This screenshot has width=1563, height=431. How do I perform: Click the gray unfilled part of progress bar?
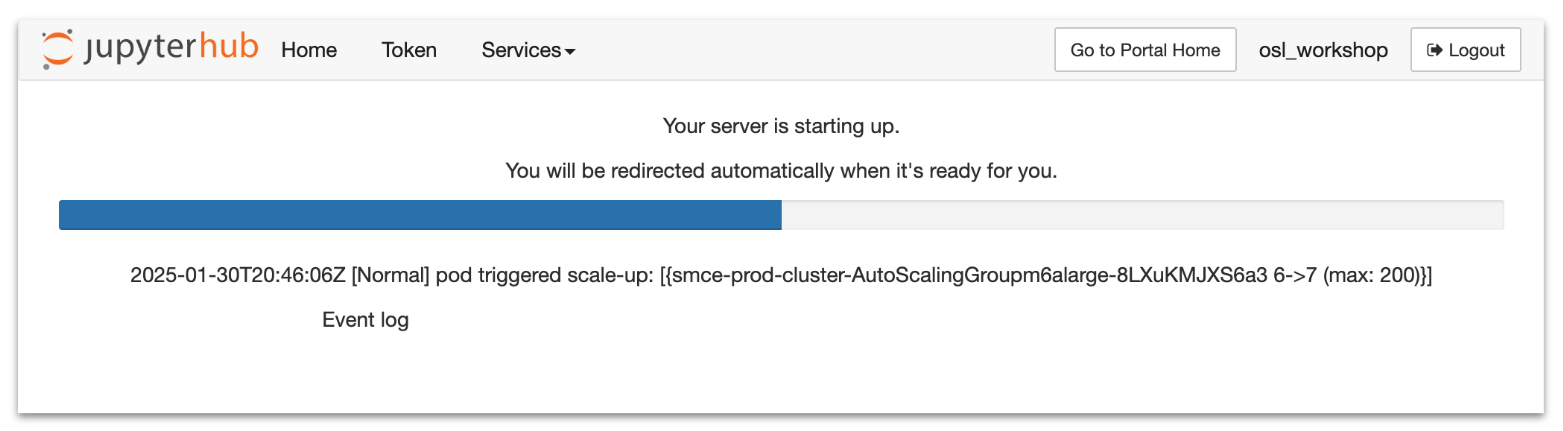1142,215
